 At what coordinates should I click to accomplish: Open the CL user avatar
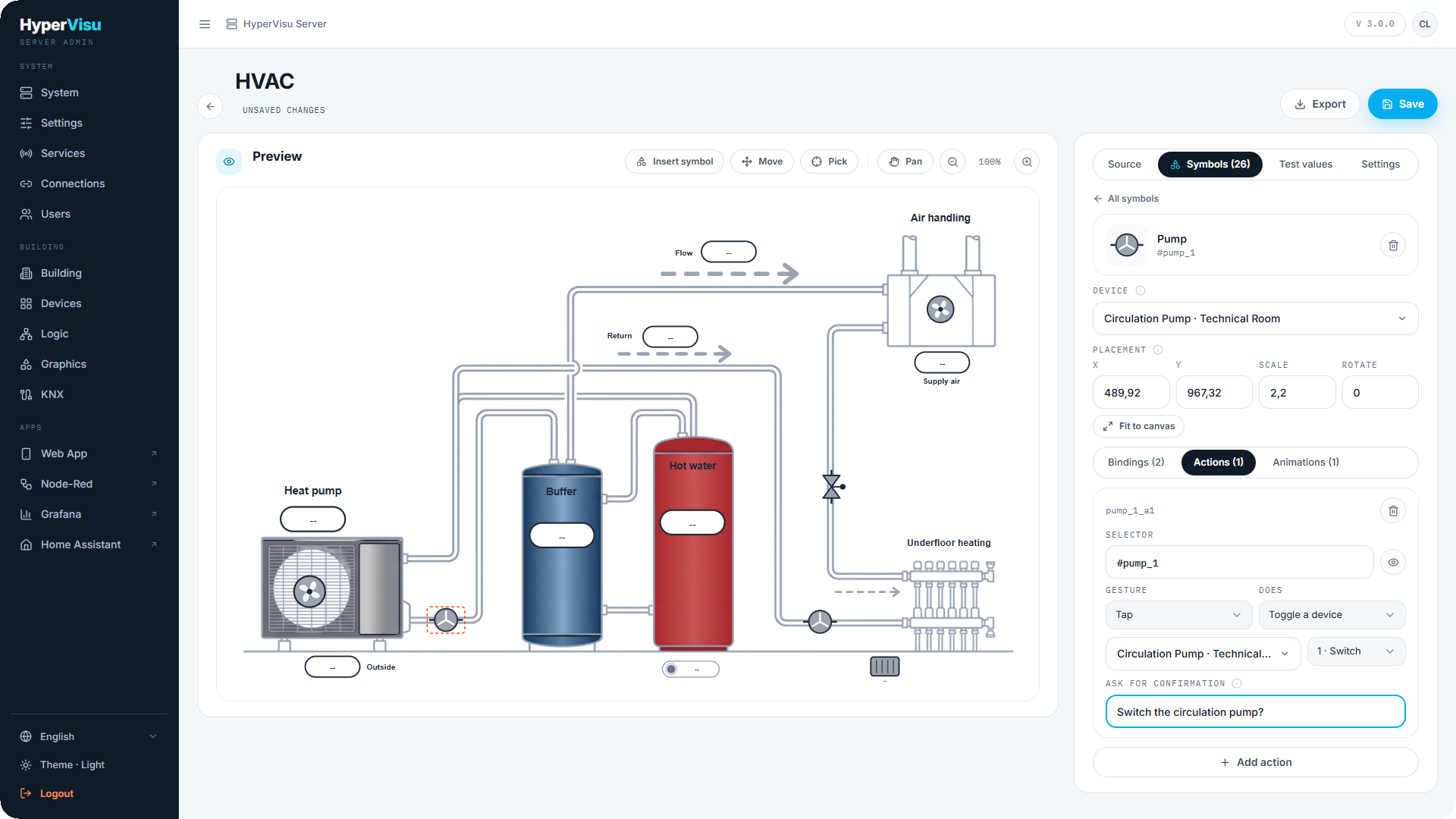pyautogui.click(x=1425, y=24)
